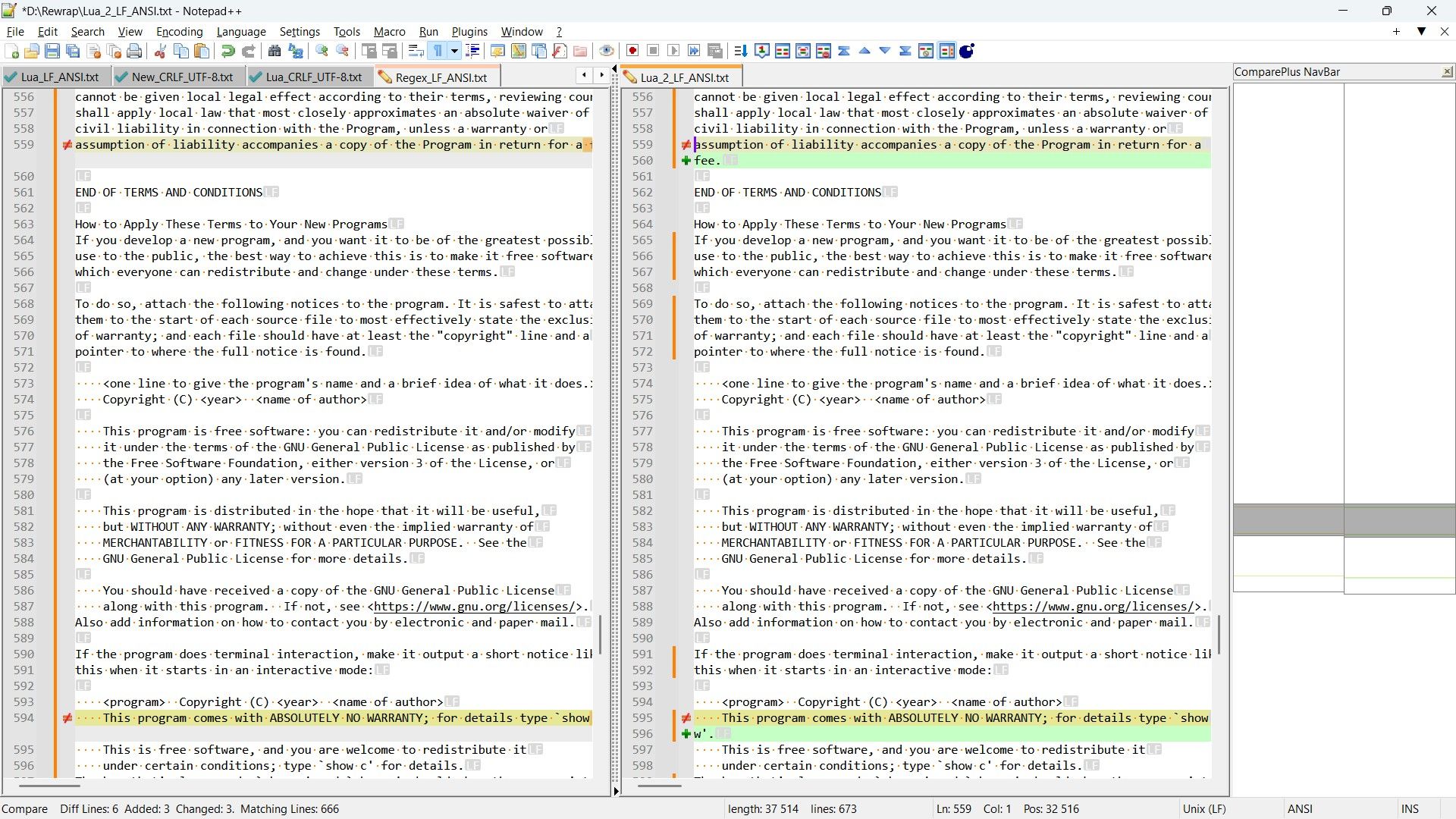Image resolution: width=1456 pixels, height=819 pixels.
Task: Zoom in using magnifier plus icon
Action: tap(322, 51)
